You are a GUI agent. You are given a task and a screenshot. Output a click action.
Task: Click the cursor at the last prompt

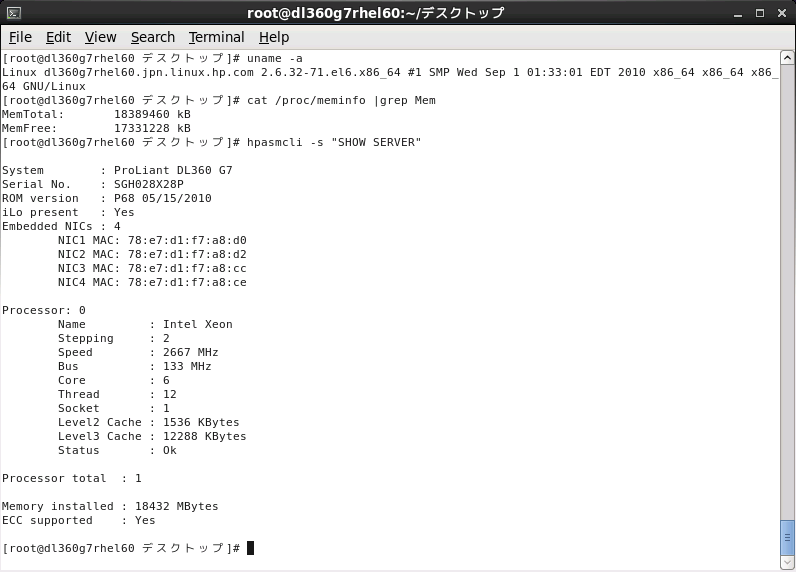point(250,548)
